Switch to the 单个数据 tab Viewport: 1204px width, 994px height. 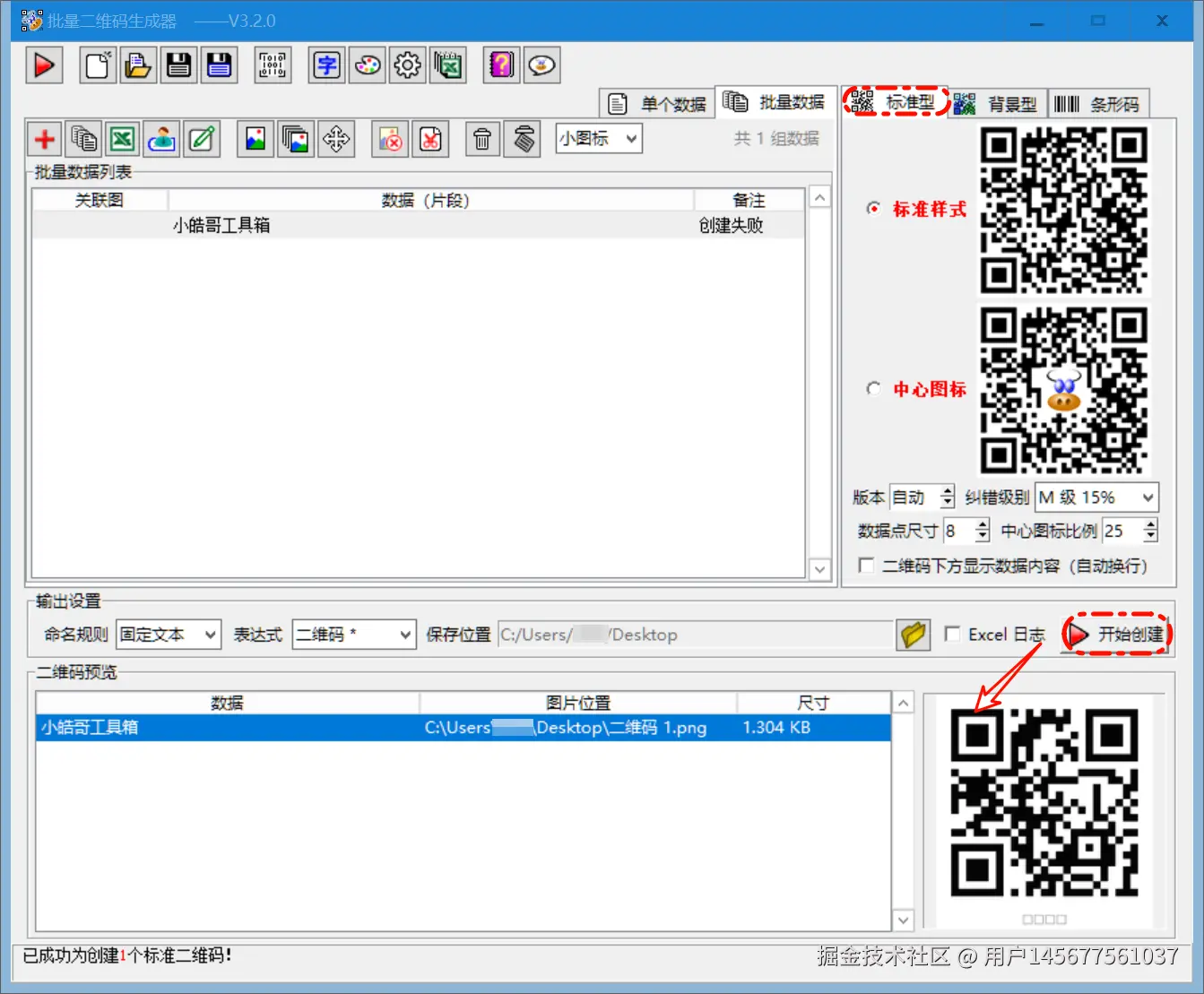tap(657, 104)
